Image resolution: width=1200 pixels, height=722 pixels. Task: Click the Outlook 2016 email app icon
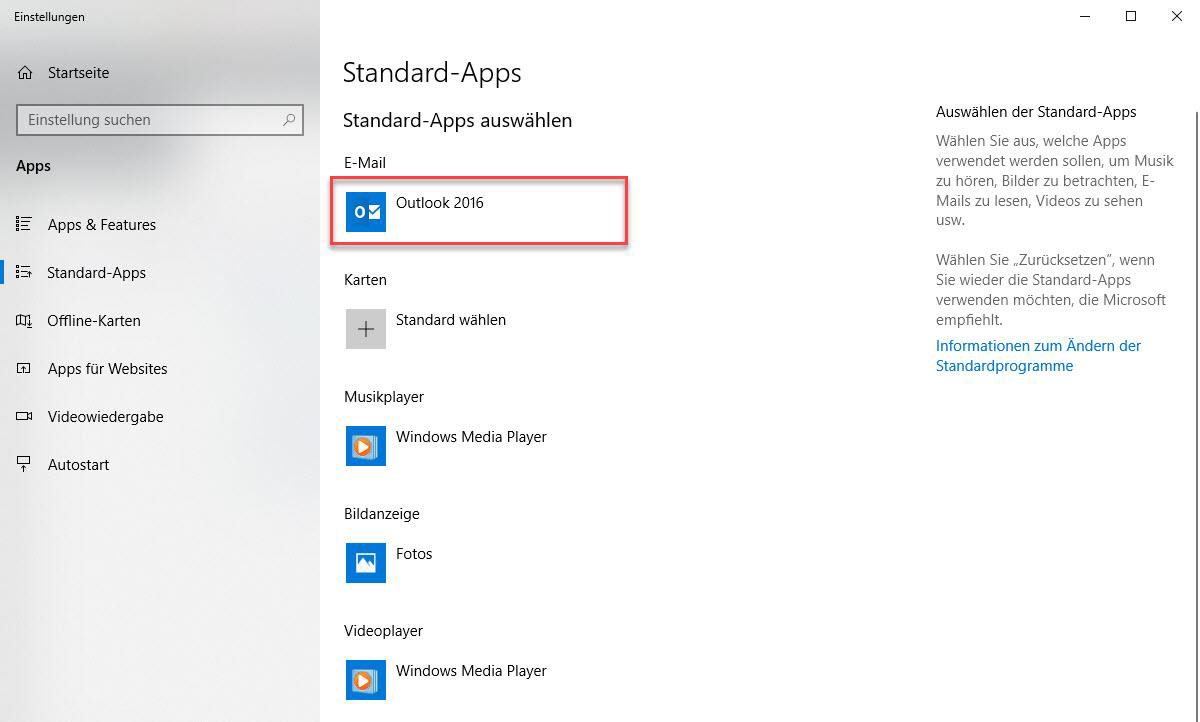(365, 212)
